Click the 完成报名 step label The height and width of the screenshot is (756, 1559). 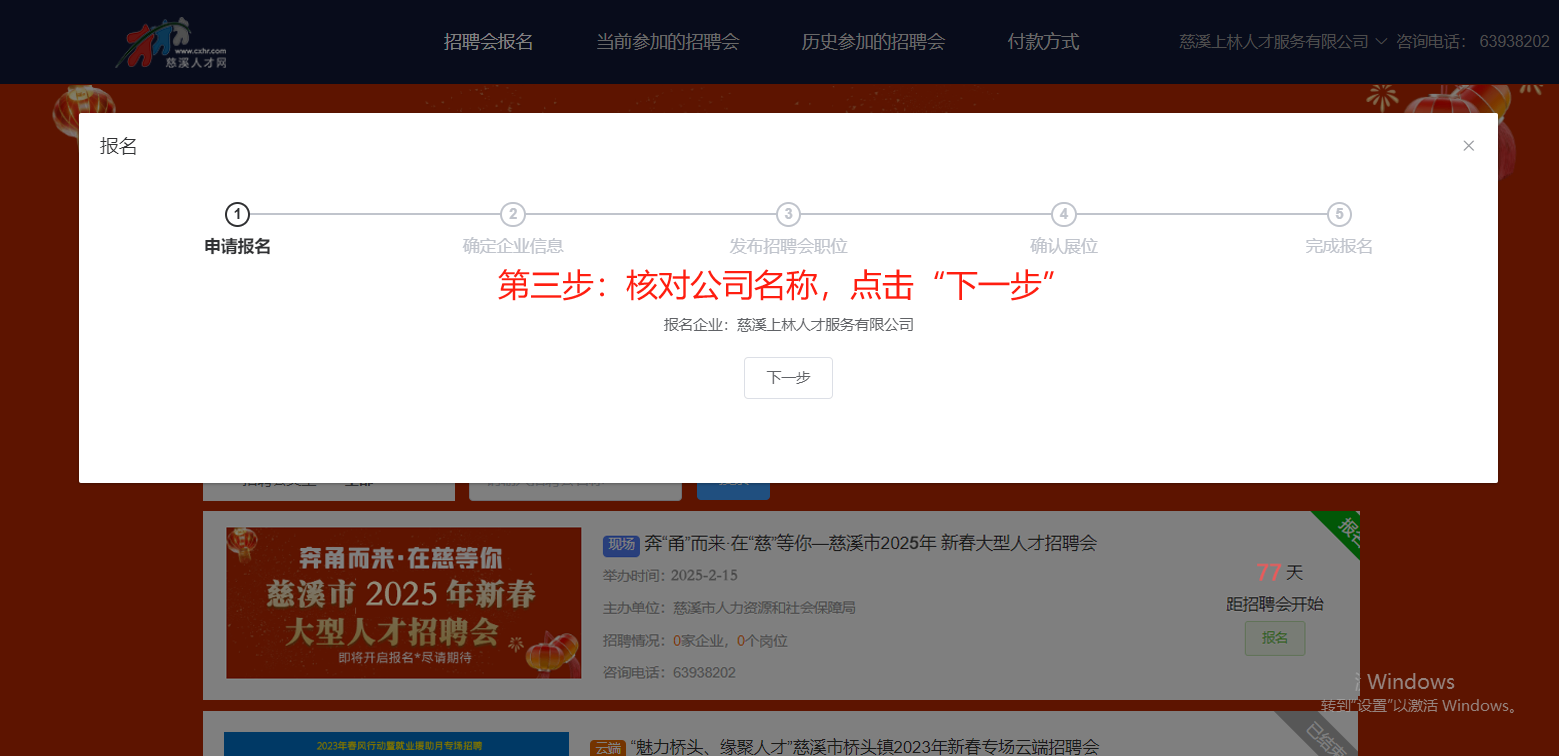tap(1339, 247)
